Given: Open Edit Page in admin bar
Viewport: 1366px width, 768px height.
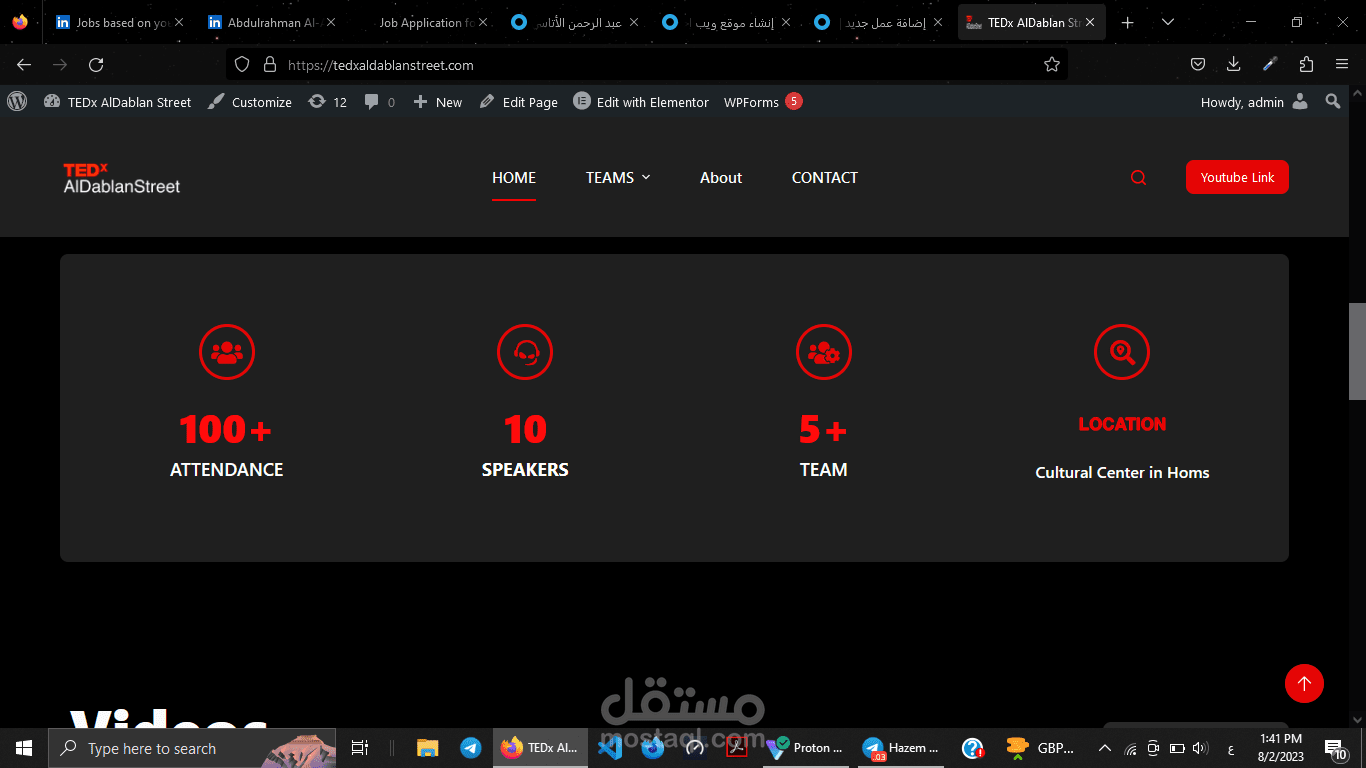Looking at the screenshot, I should [519, 102].
